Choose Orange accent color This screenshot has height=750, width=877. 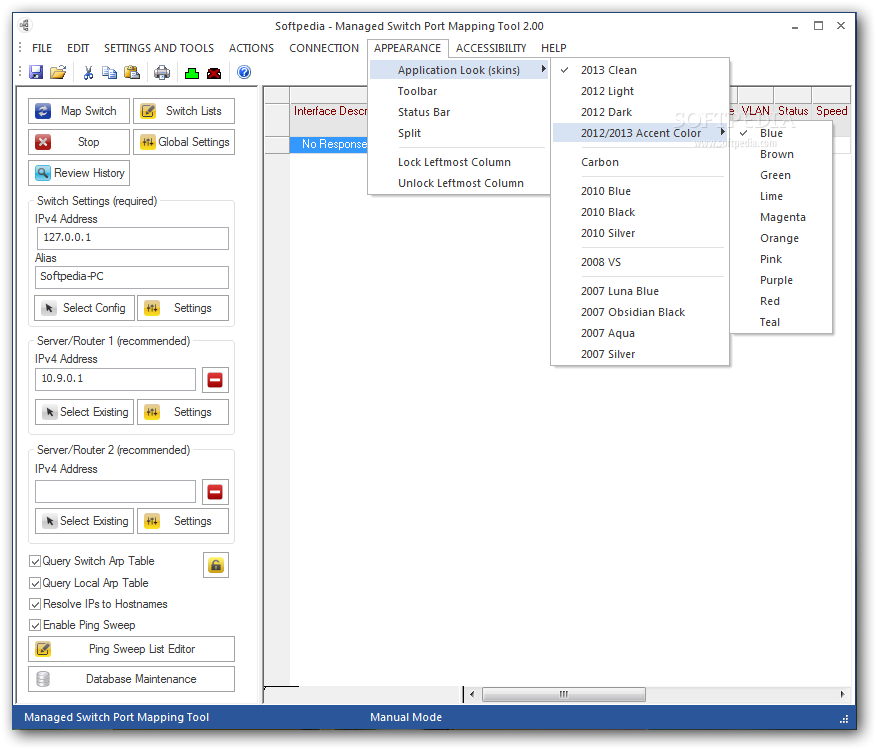(781, 238)
